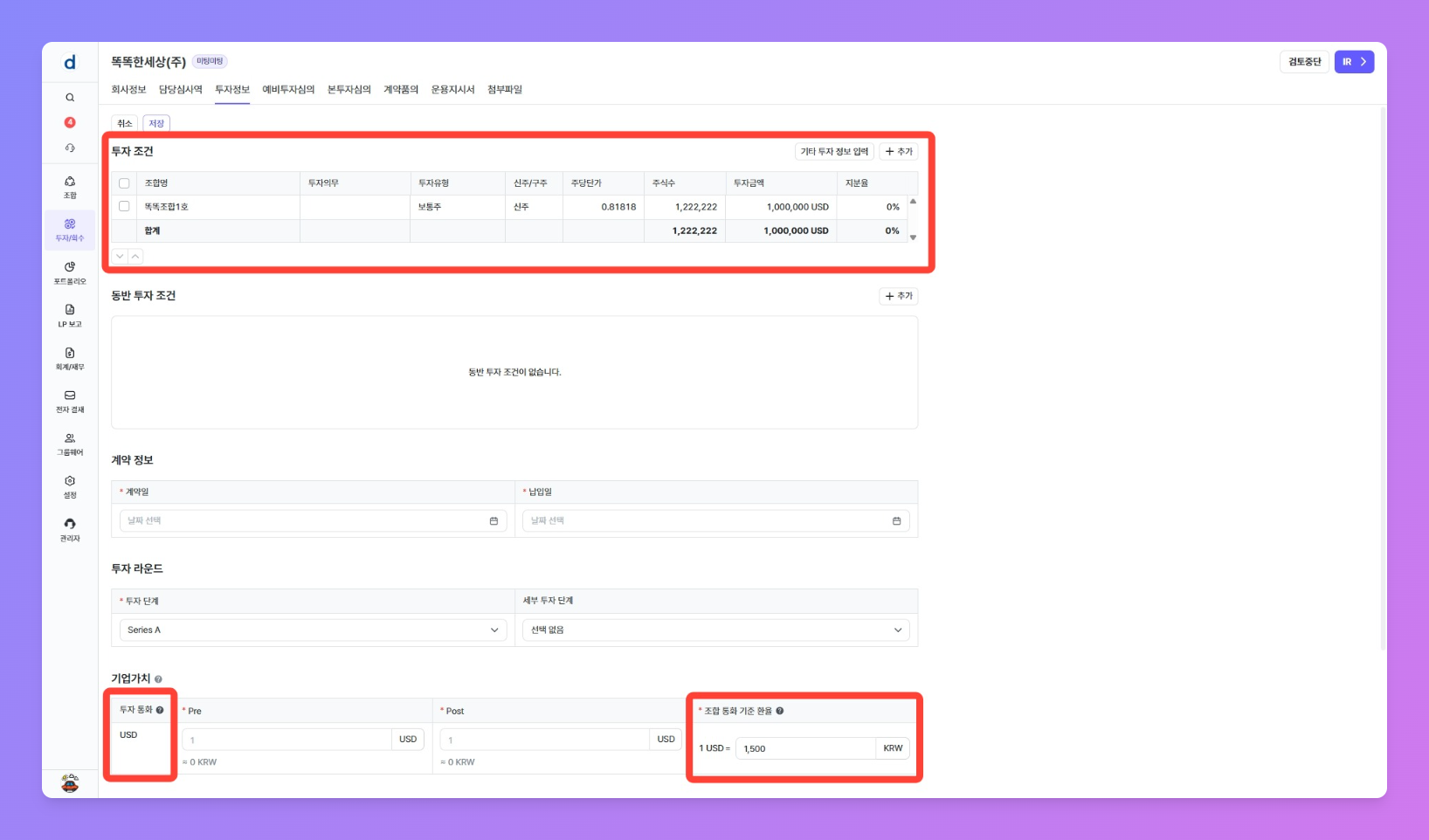Click the 똑똑한세상(주) company title

coord(148,62)
